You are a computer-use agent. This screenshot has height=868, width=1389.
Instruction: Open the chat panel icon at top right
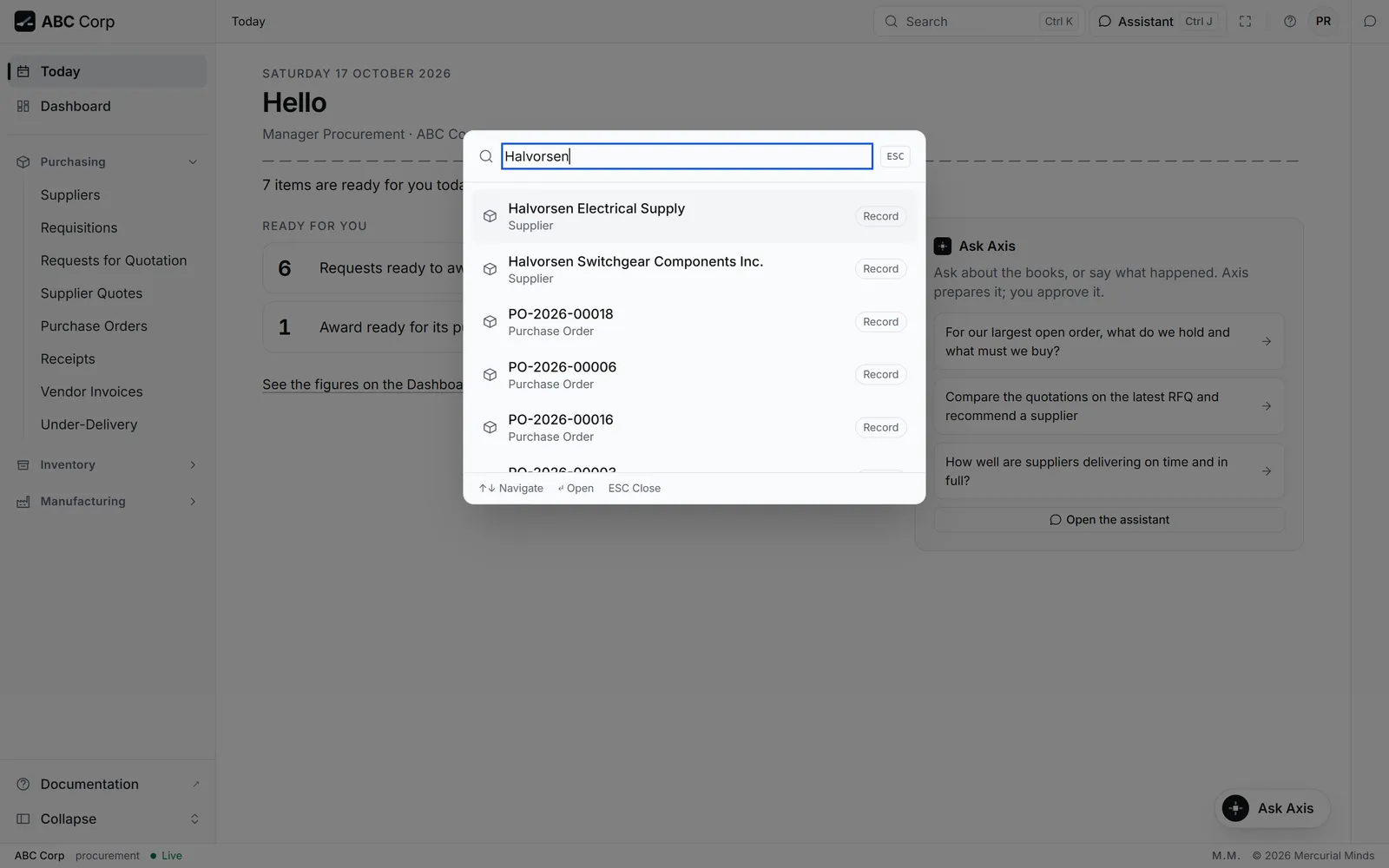[x=1370, y=22]
